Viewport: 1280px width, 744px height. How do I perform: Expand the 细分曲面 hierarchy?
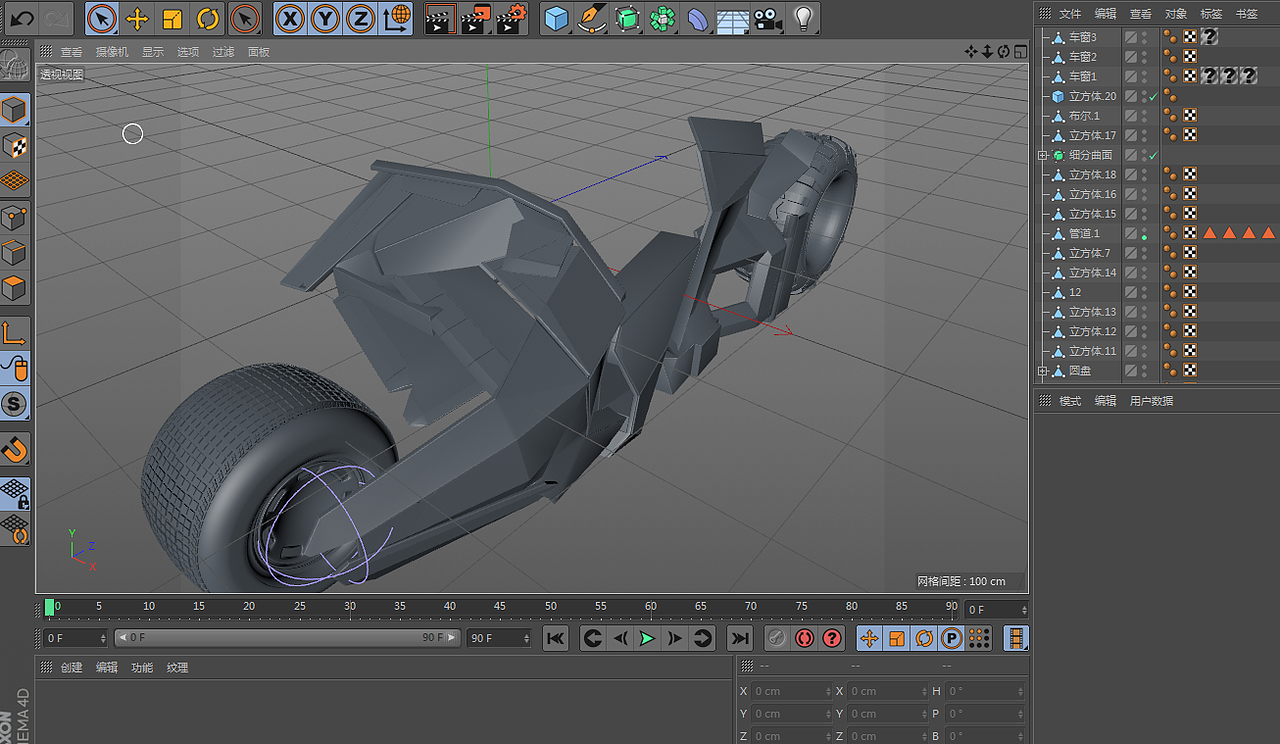point(1040,155)
